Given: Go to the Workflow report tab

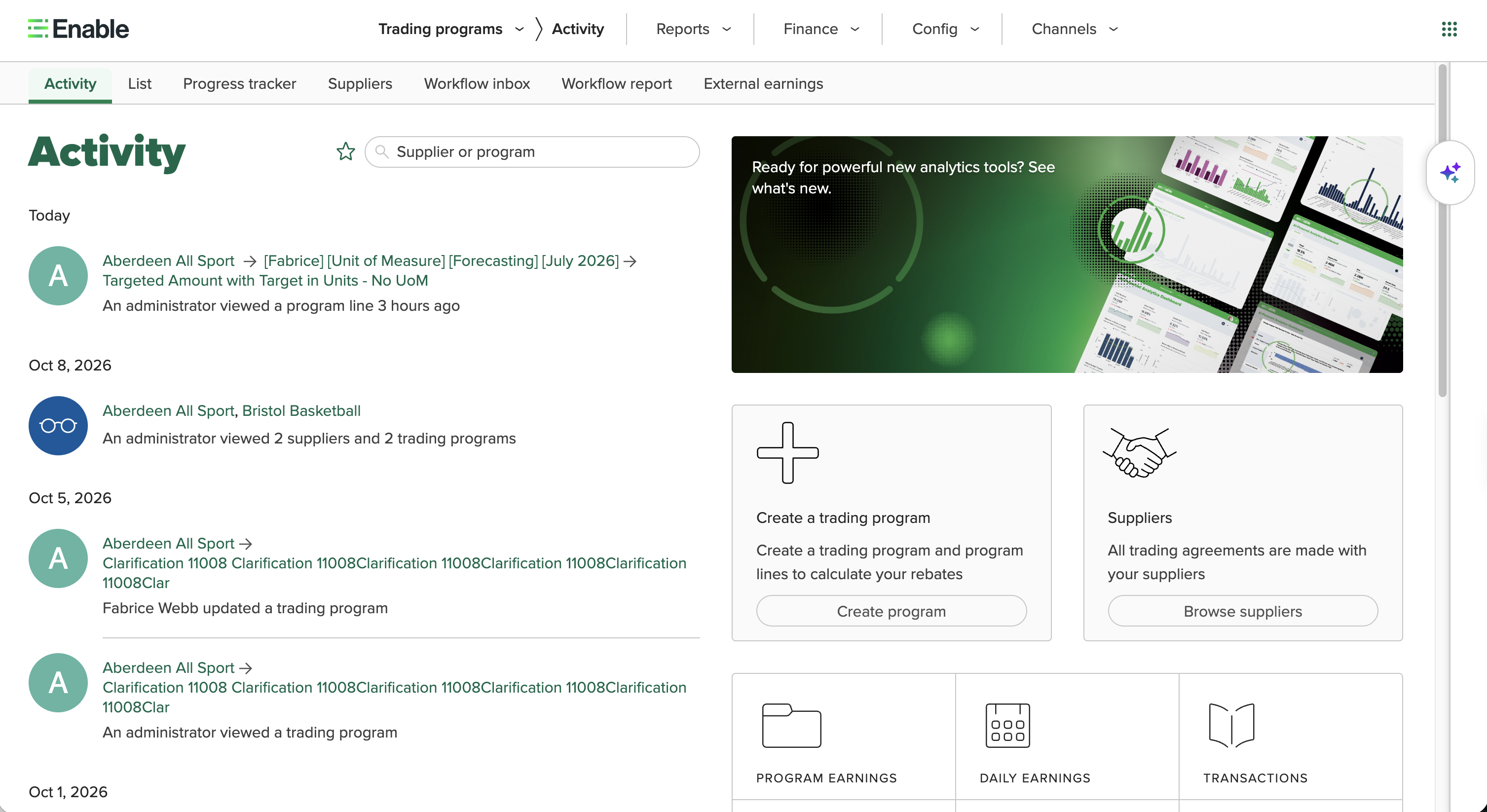Looking at the screenshot, I should [x=617, y=84].
